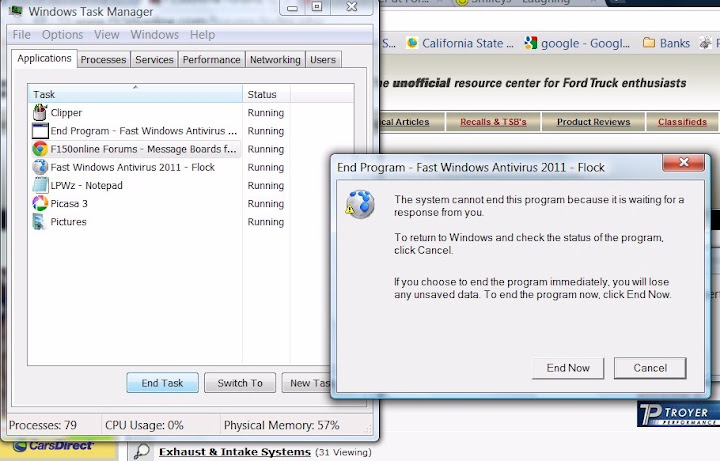This screenshot has height=461, width=720.
Task: Click the Banks bookmark folder label
Action: [x=675, y=43]
